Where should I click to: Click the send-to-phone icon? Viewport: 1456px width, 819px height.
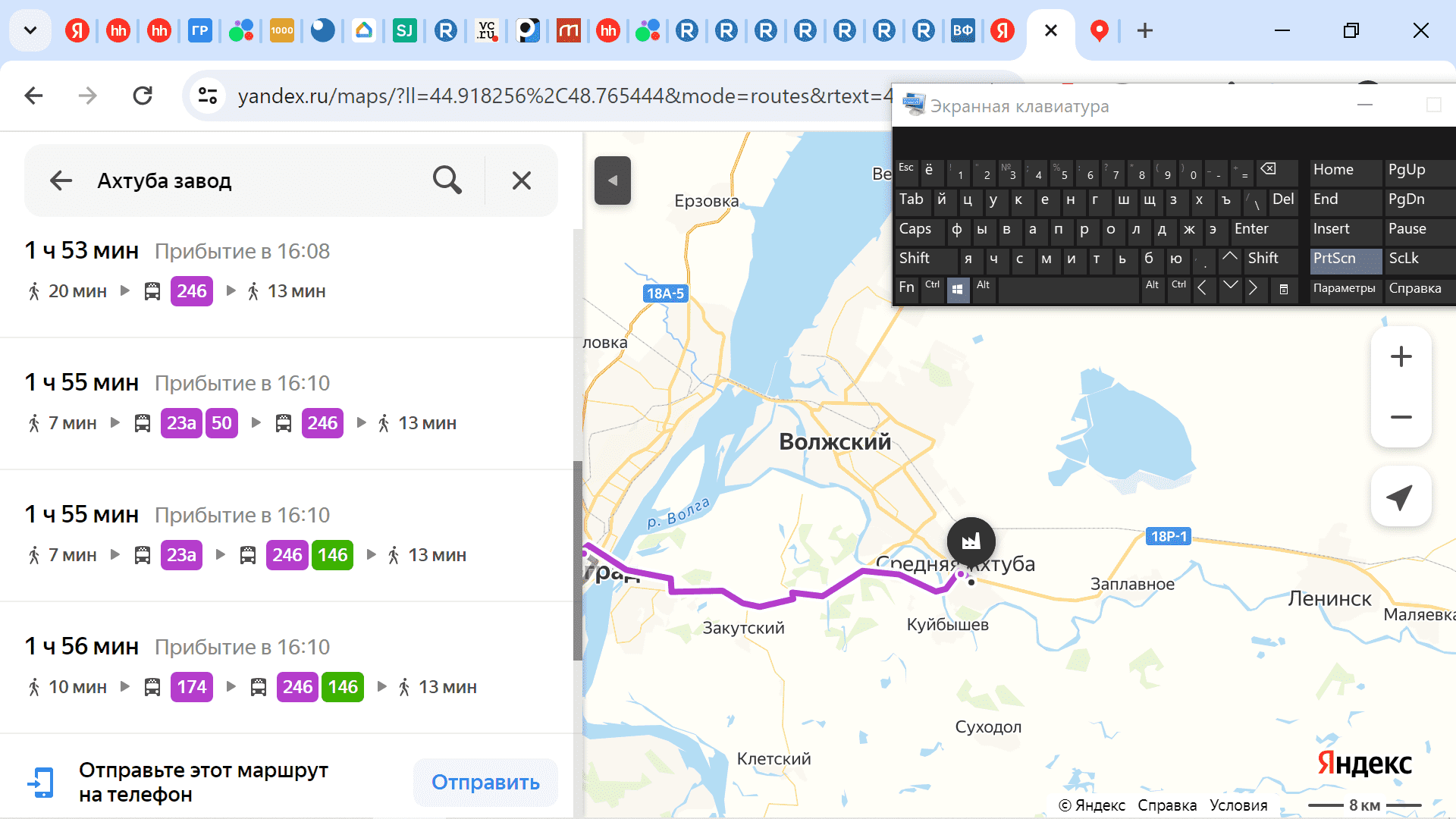tap(41, 782)
